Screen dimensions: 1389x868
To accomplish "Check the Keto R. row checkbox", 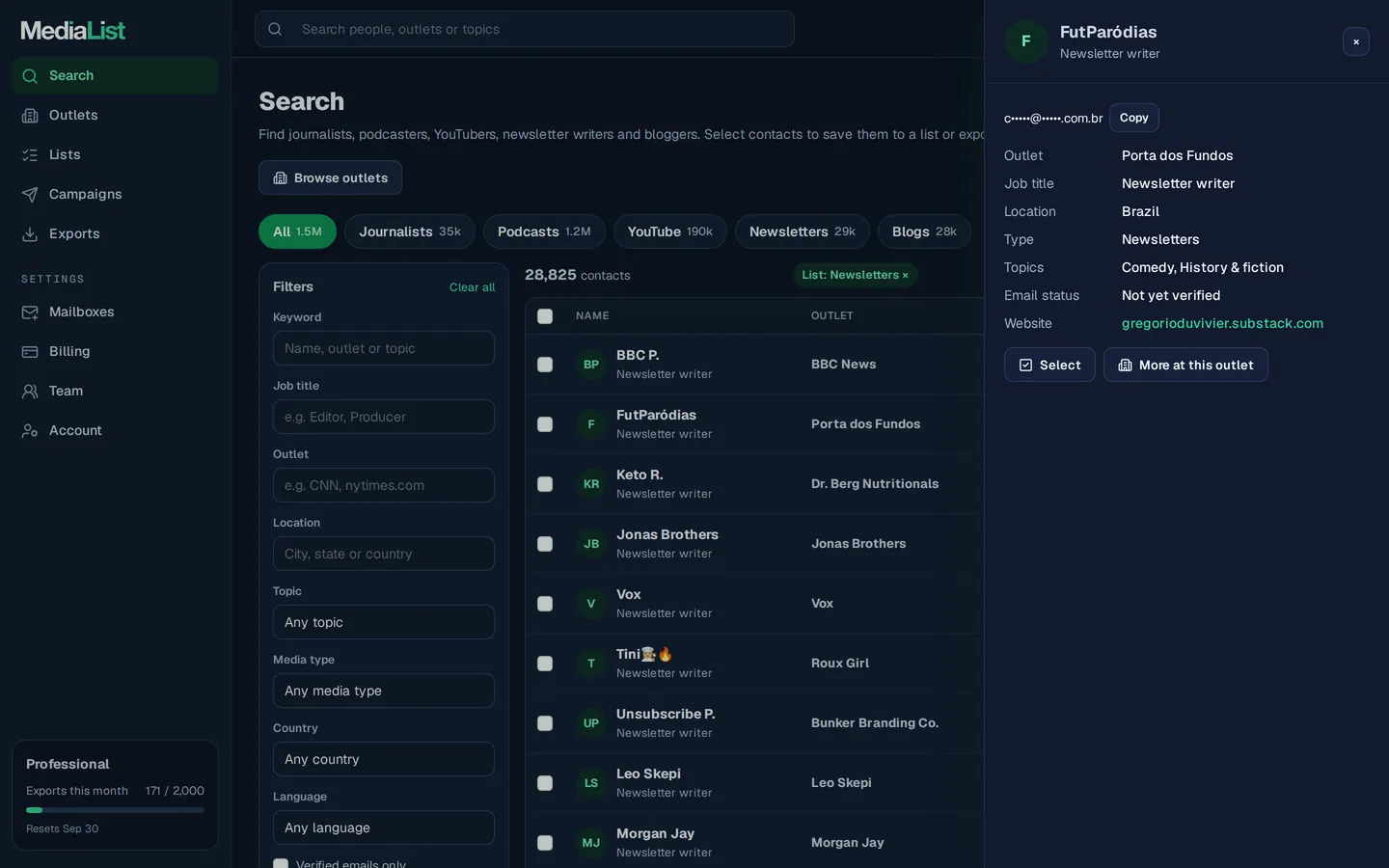I will (545, 484).
